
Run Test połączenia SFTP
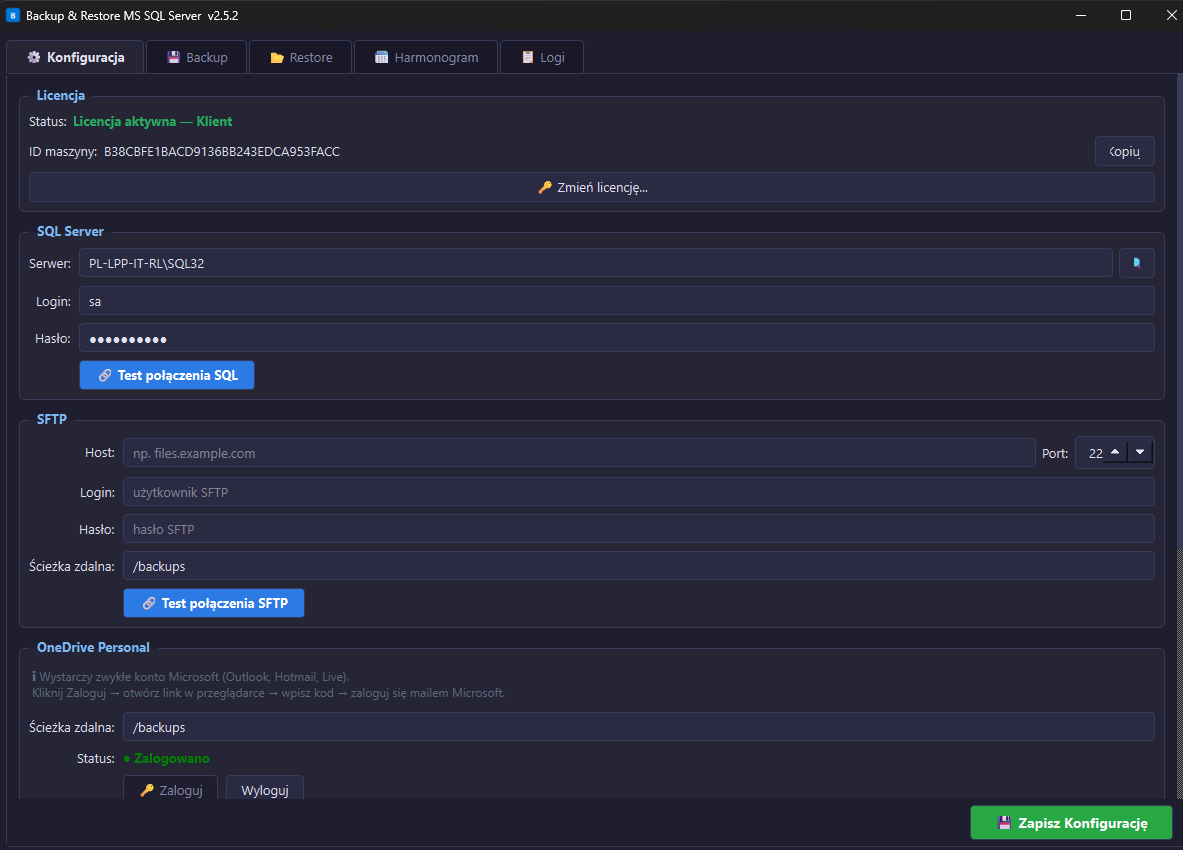click(213, 603)
